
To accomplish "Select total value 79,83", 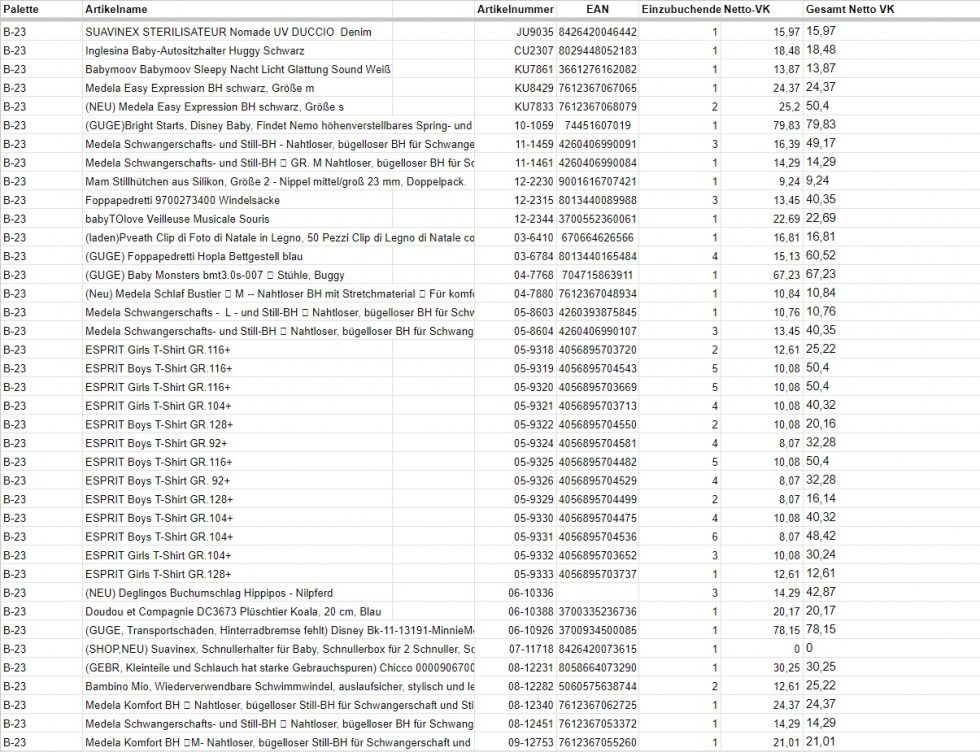I will [821, 124].
